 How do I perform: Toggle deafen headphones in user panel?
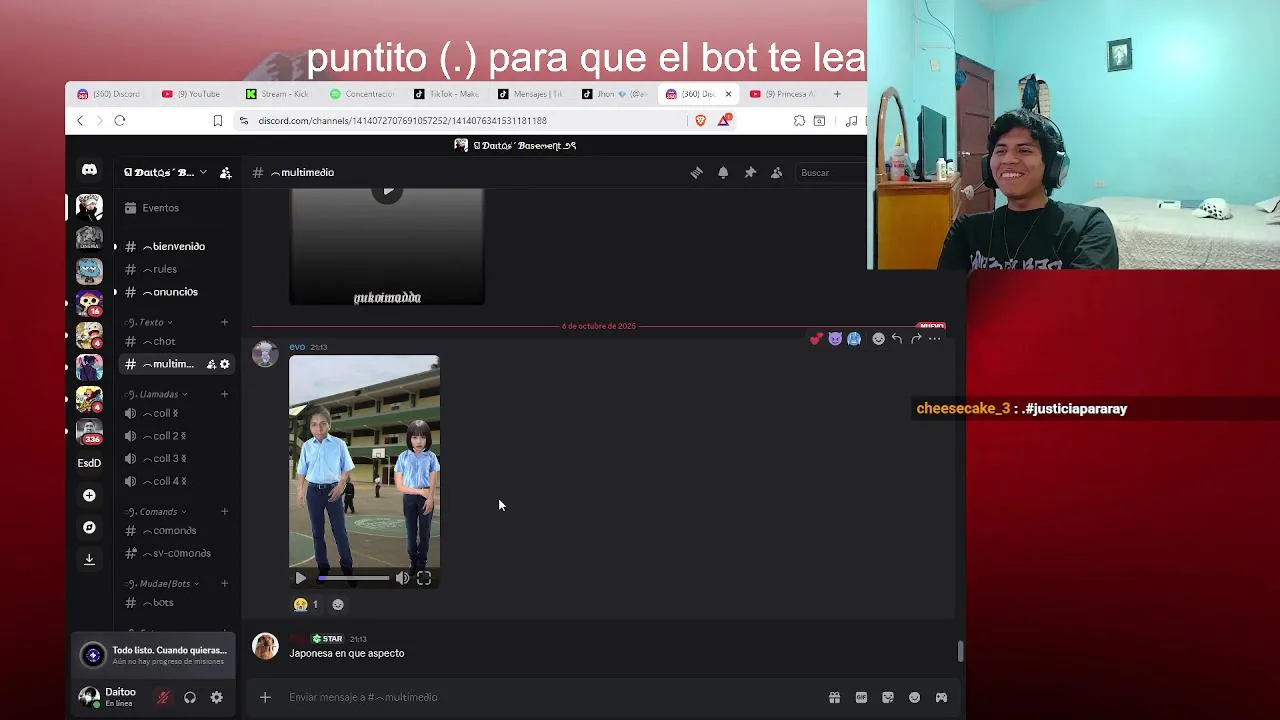tap(190, 697)
